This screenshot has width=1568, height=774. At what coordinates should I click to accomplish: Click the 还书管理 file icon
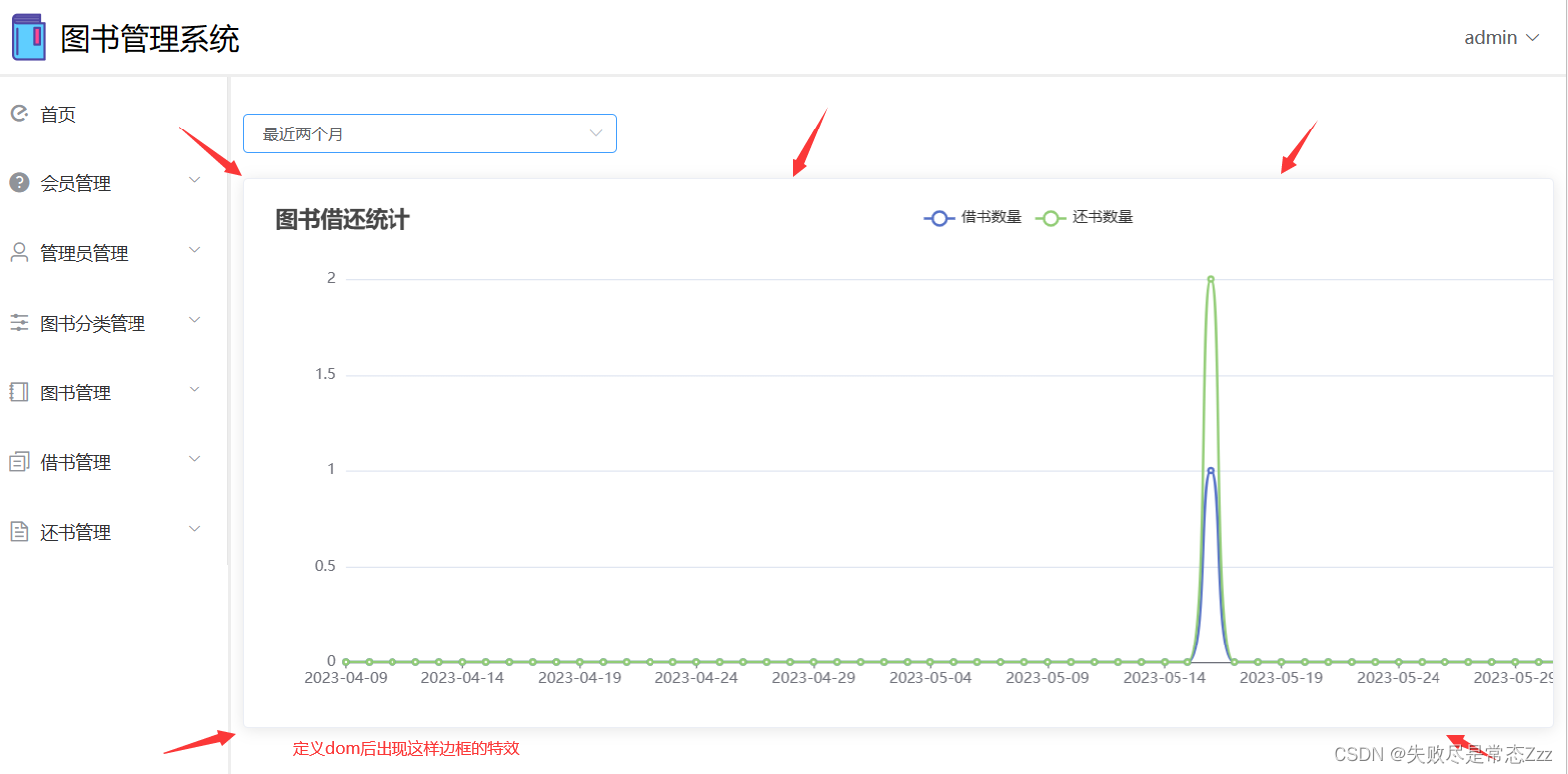19,532
